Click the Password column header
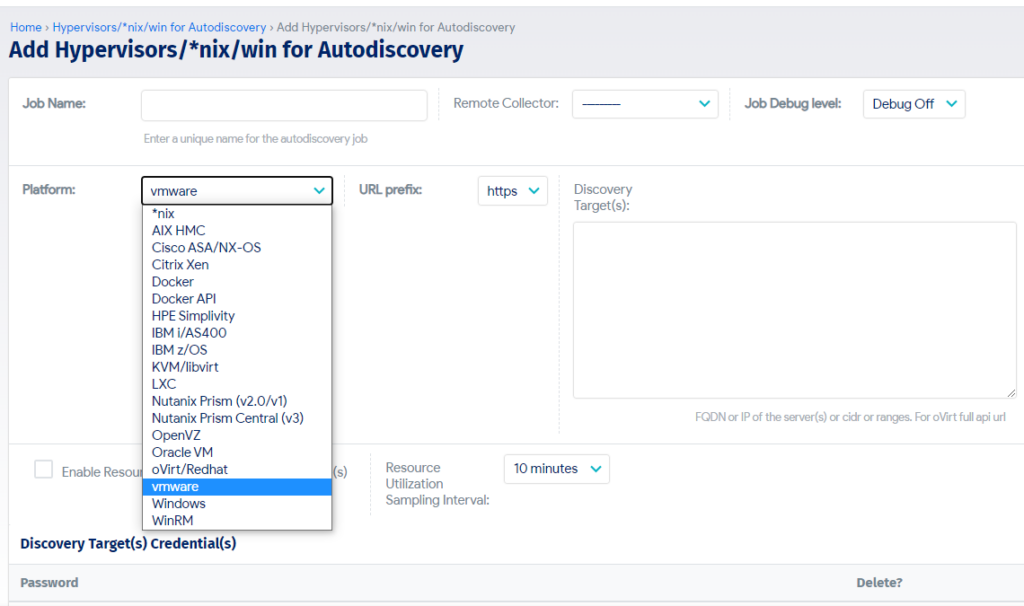Viewport: 1024px width, 606px height. [x=49, y=582]
